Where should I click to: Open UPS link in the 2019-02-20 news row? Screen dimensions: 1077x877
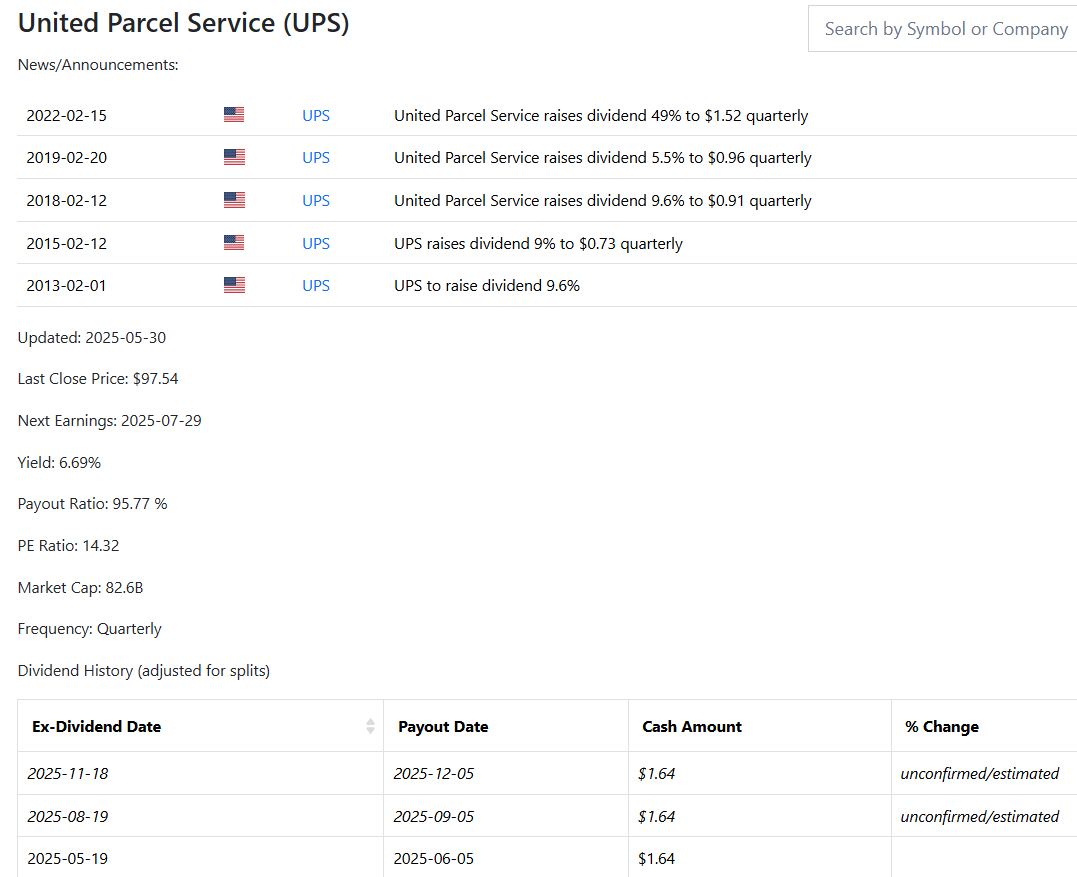point(316,157)
